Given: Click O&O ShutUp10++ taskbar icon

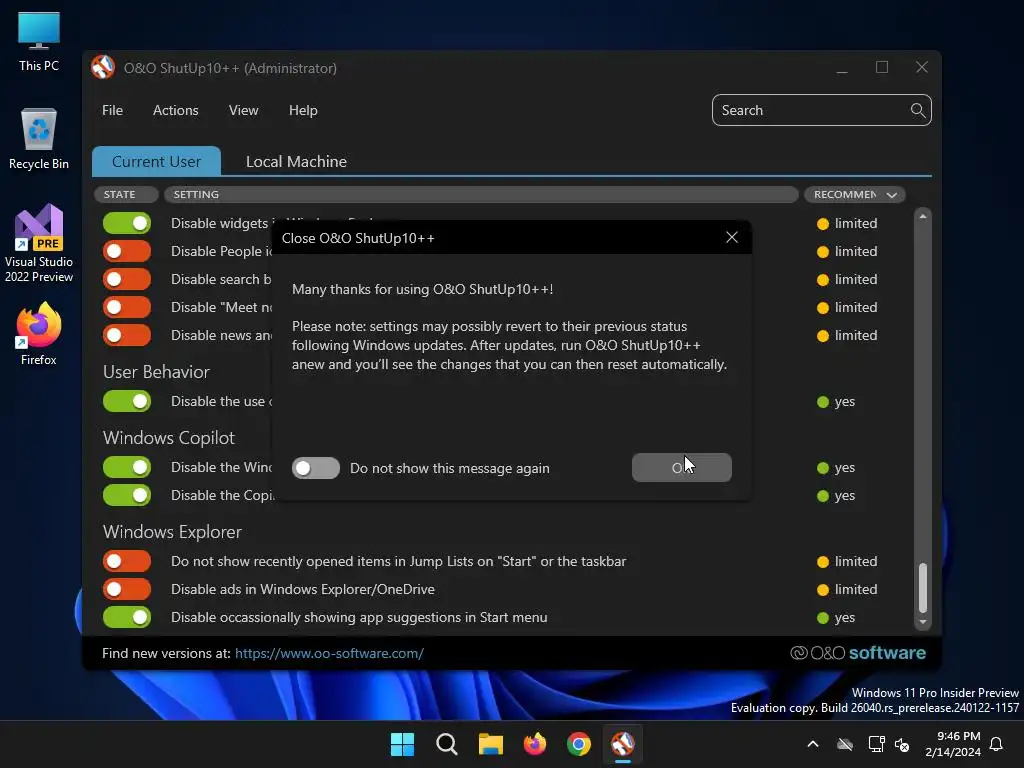Looking at the screenshot, I should click(623, 744).
